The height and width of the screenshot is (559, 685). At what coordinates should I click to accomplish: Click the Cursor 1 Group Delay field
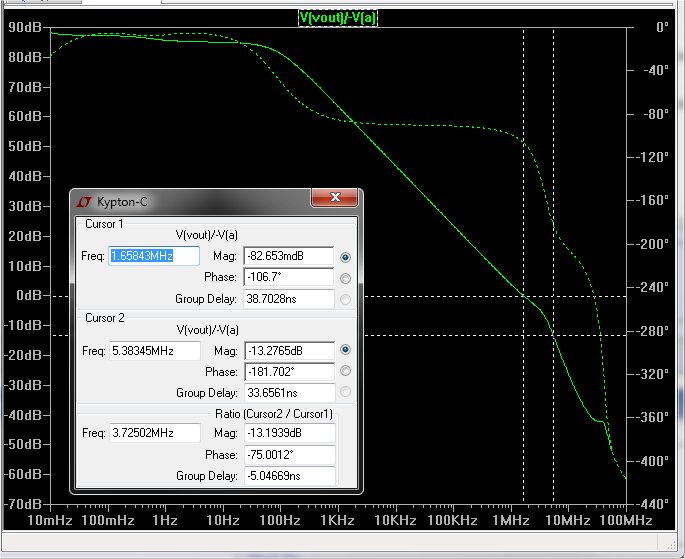coord(288,299)
